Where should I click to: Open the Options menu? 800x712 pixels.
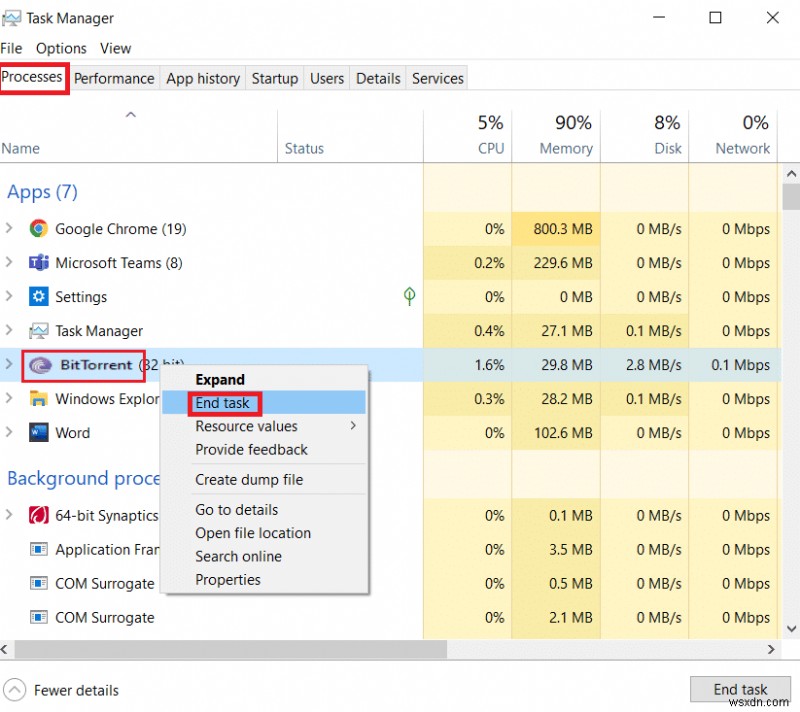coord(61,48)
